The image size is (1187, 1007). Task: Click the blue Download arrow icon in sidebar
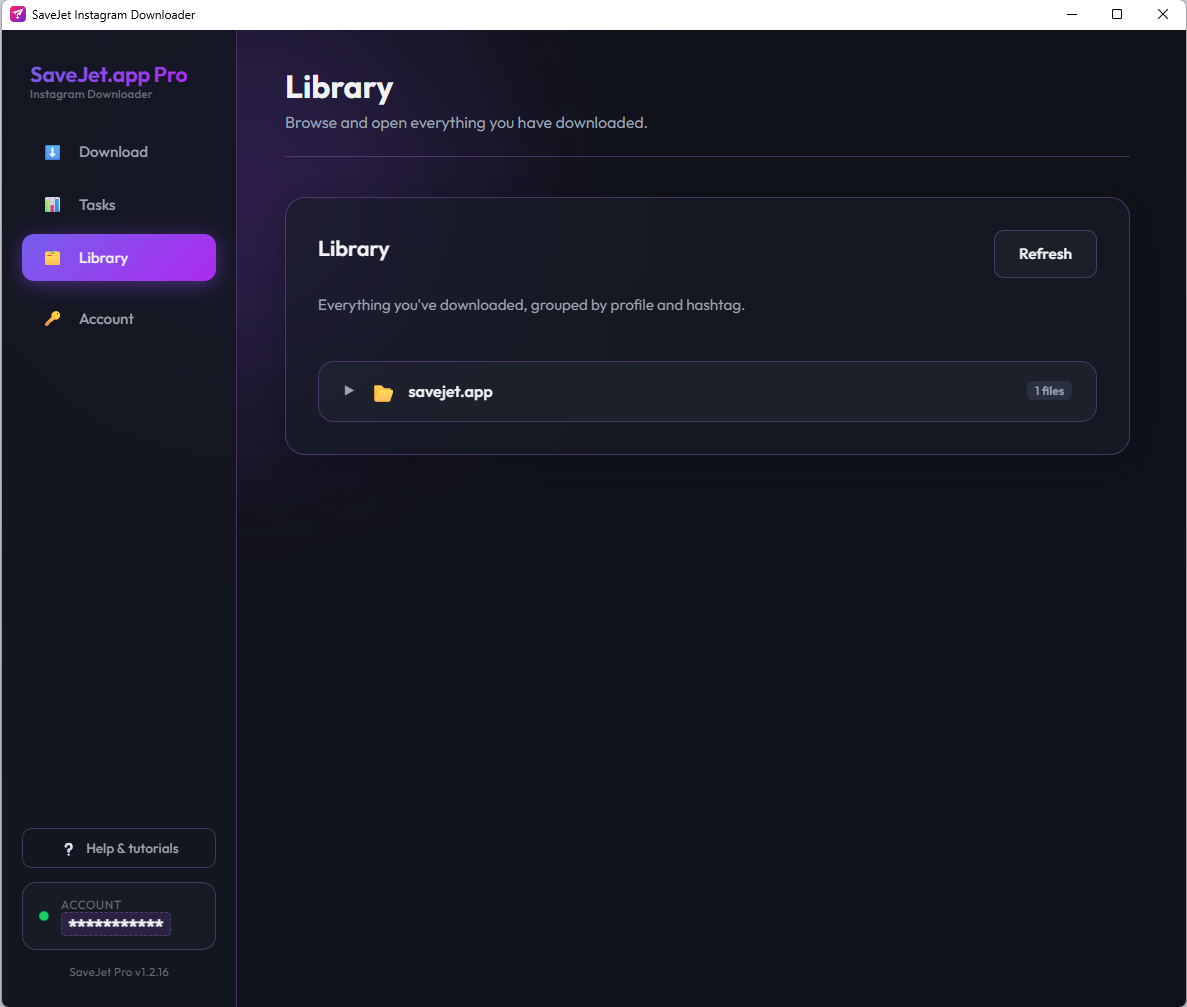pyautogui.click(x=52, y=152)
